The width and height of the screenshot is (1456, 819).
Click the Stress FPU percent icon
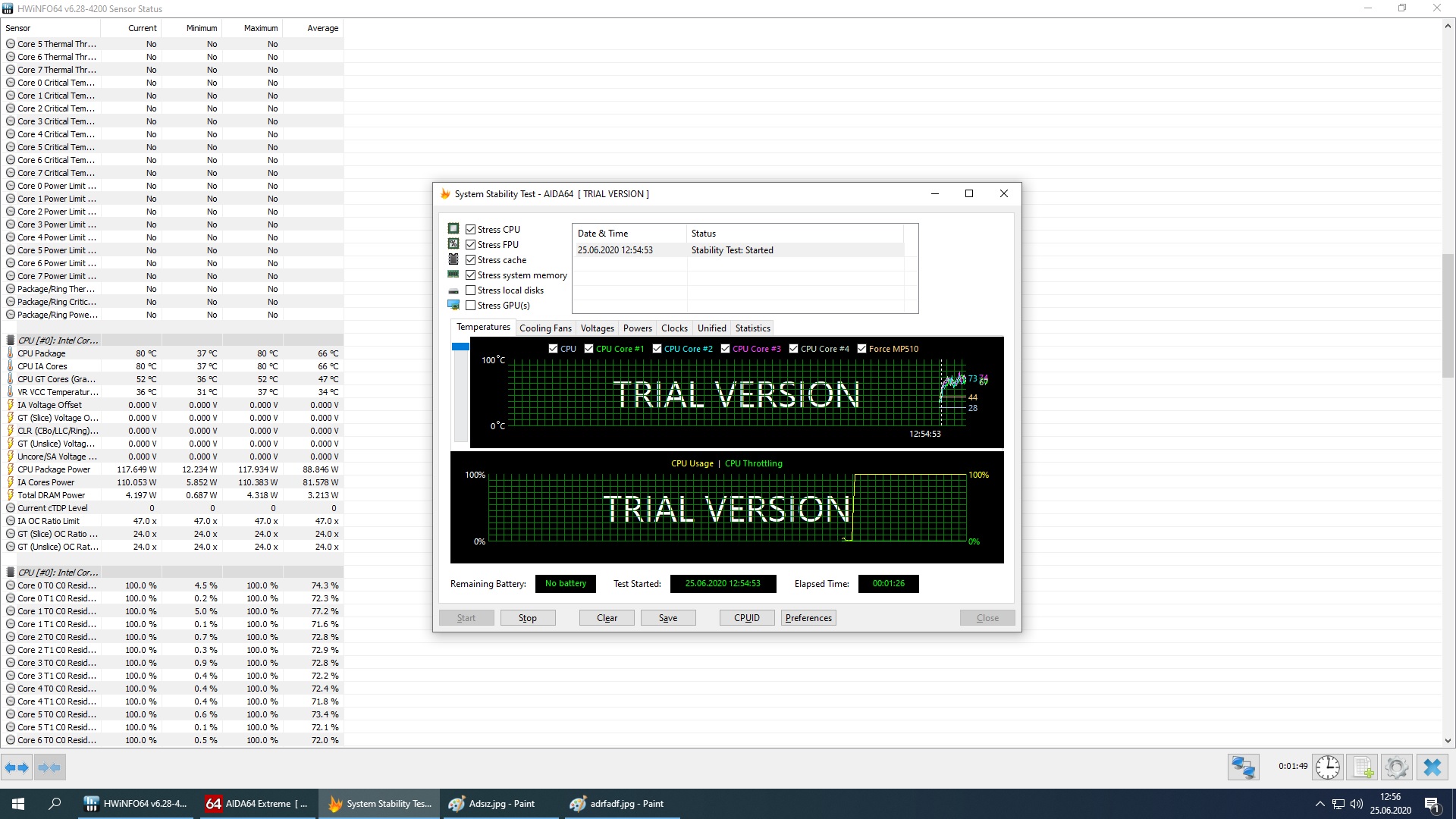pos(453,244)
